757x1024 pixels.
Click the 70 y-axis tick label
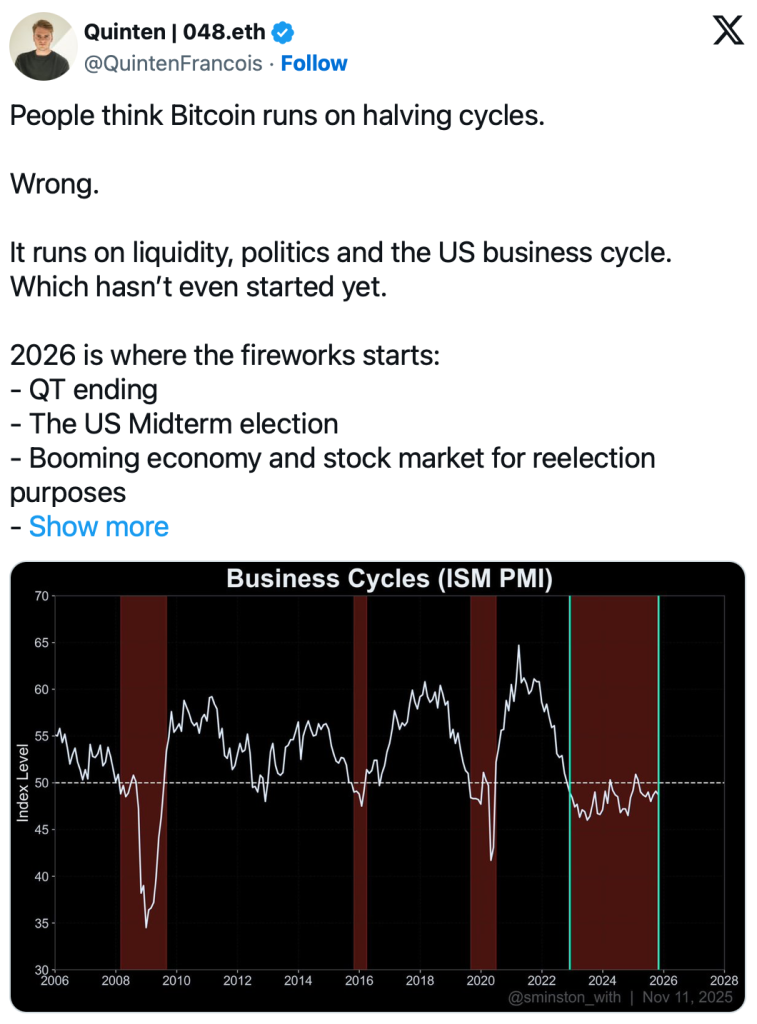(41, 596)
